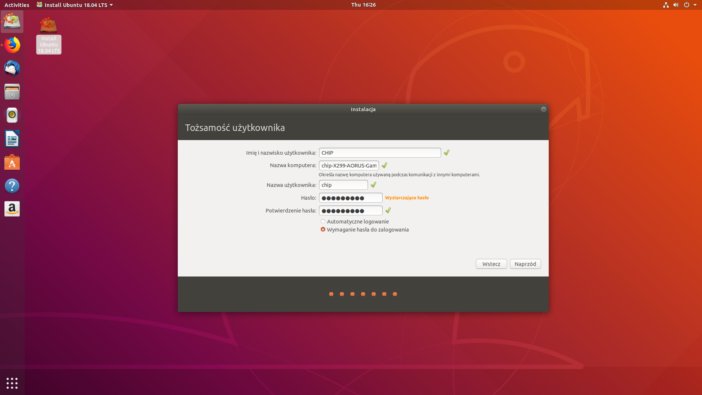Open the Files manager dock icon
Viewport: 702px width, 395px height.
click(x=12, y=92)
